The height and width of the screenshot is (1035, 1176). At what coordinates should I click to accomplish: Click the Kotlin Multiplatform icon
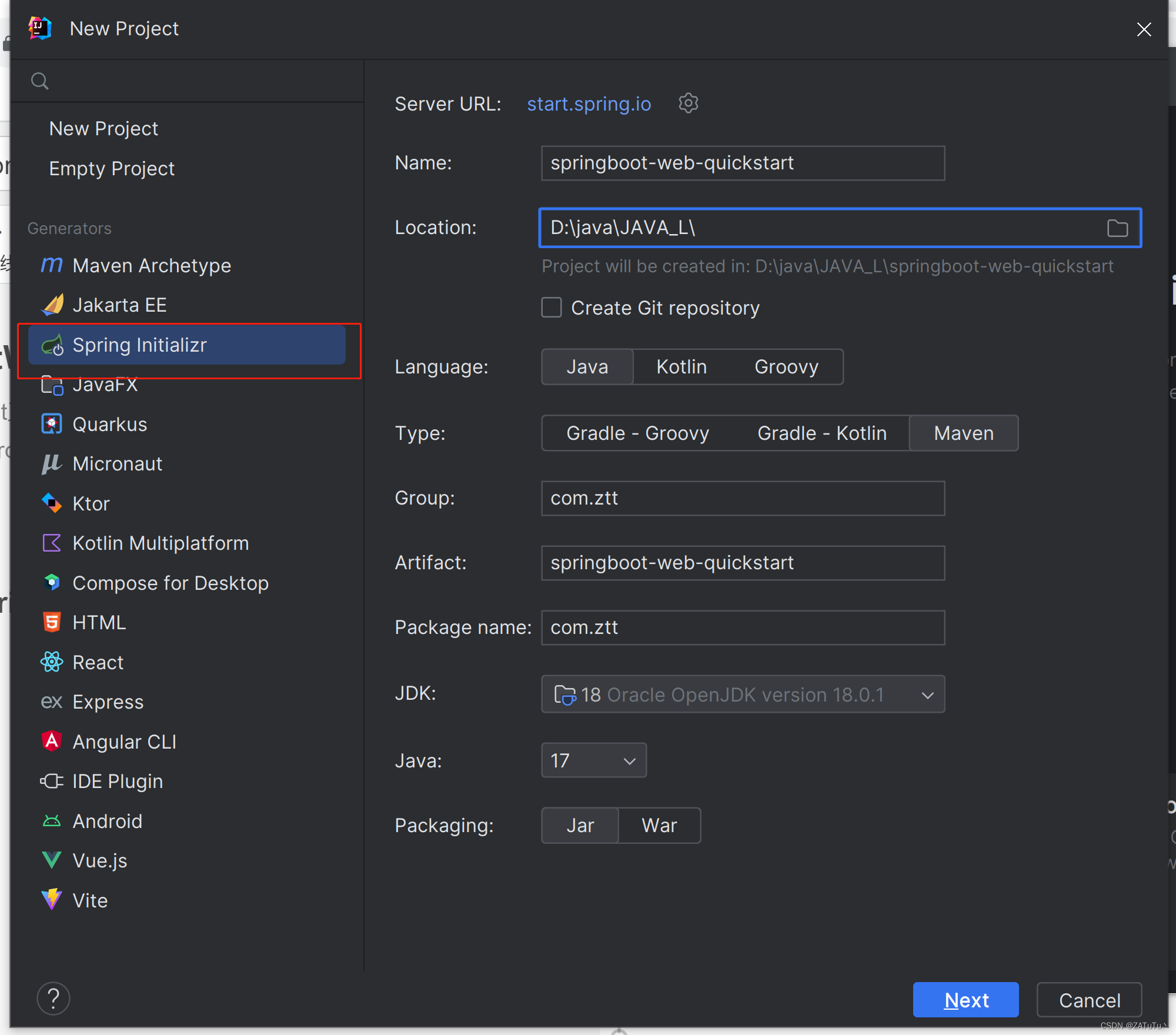pyautogui.click(x=52, y=543)
